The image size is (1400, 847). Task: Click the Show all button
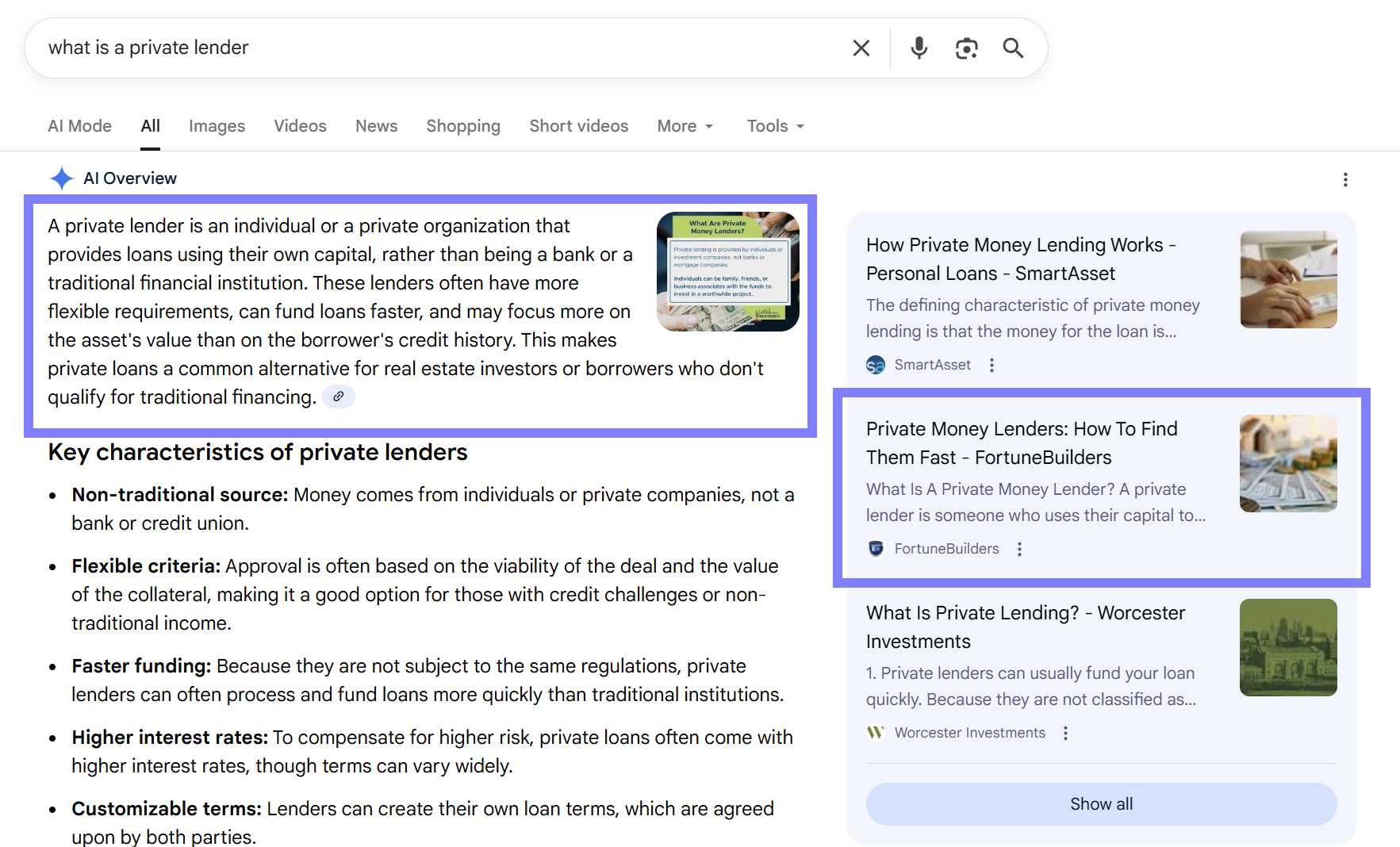(x=1101, y=803)
